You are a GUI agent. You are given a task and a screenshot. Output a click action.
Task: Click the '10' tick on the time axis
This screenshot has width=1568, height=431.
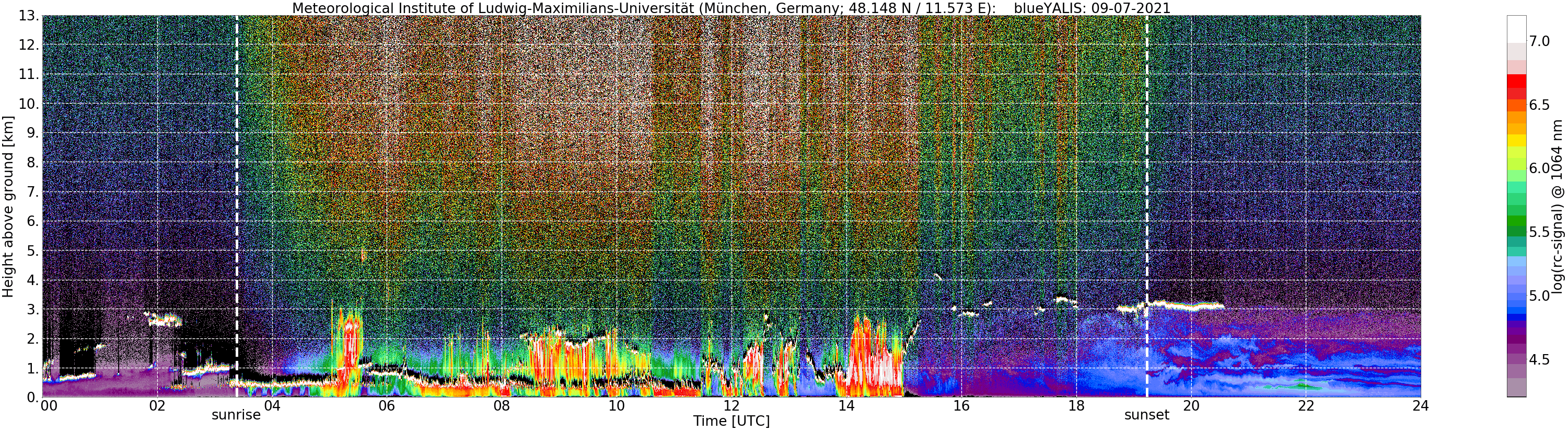617,406
